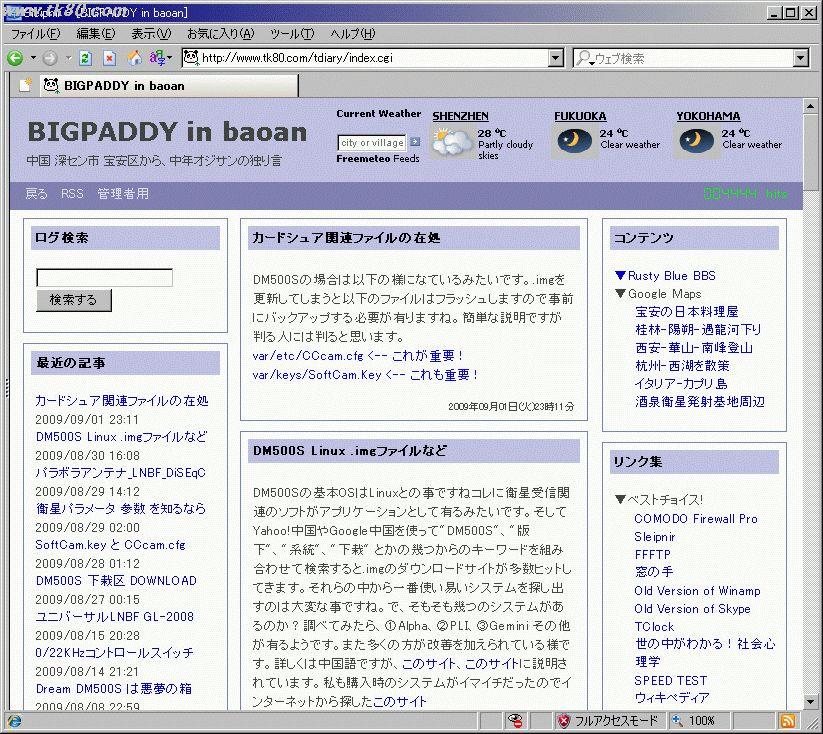Image resolution: width=823 pixels, height=734 pixels.
Task: Click the green Back navigation arrow
Action: click(15, 58)
